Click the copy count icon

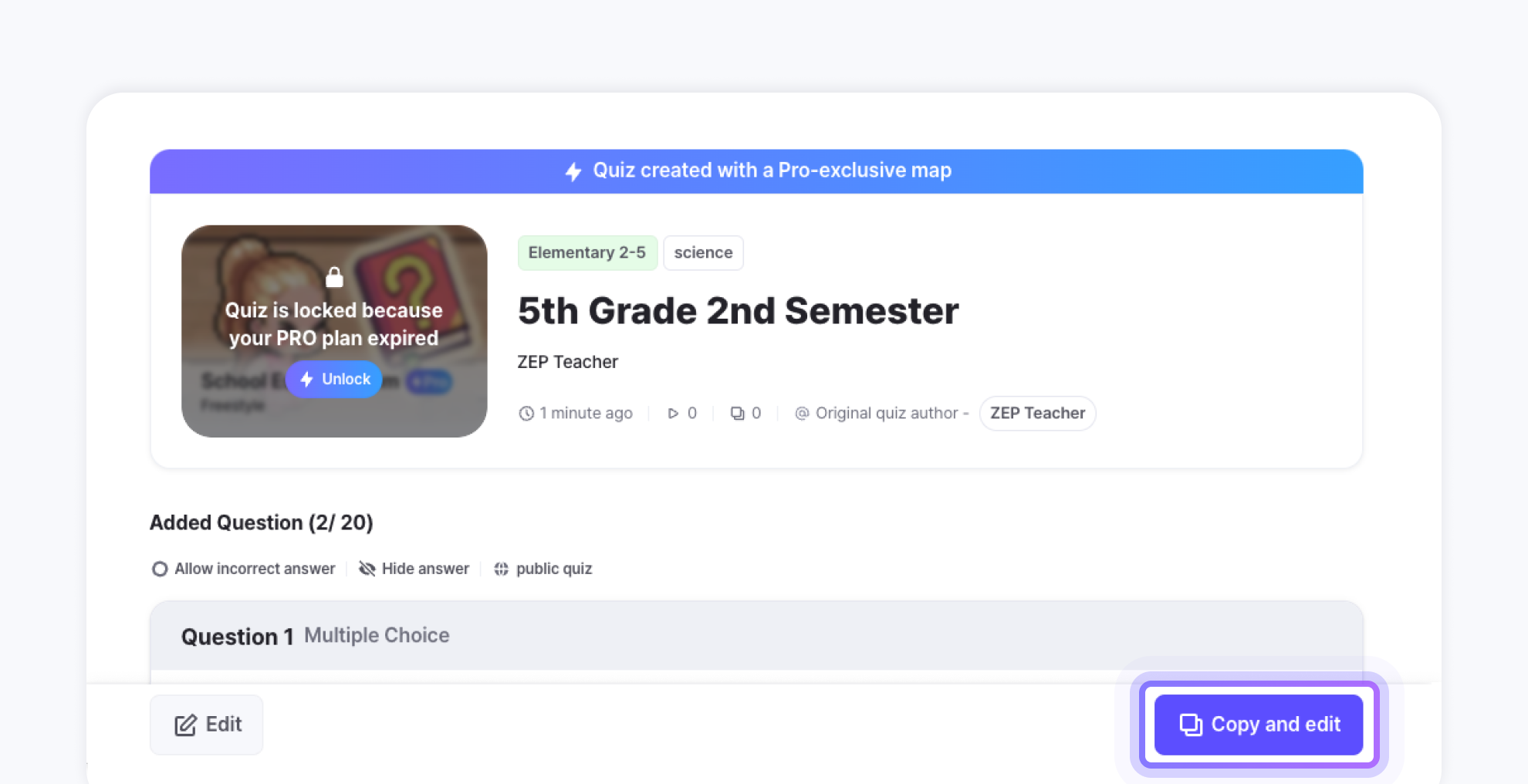[738, 414]
